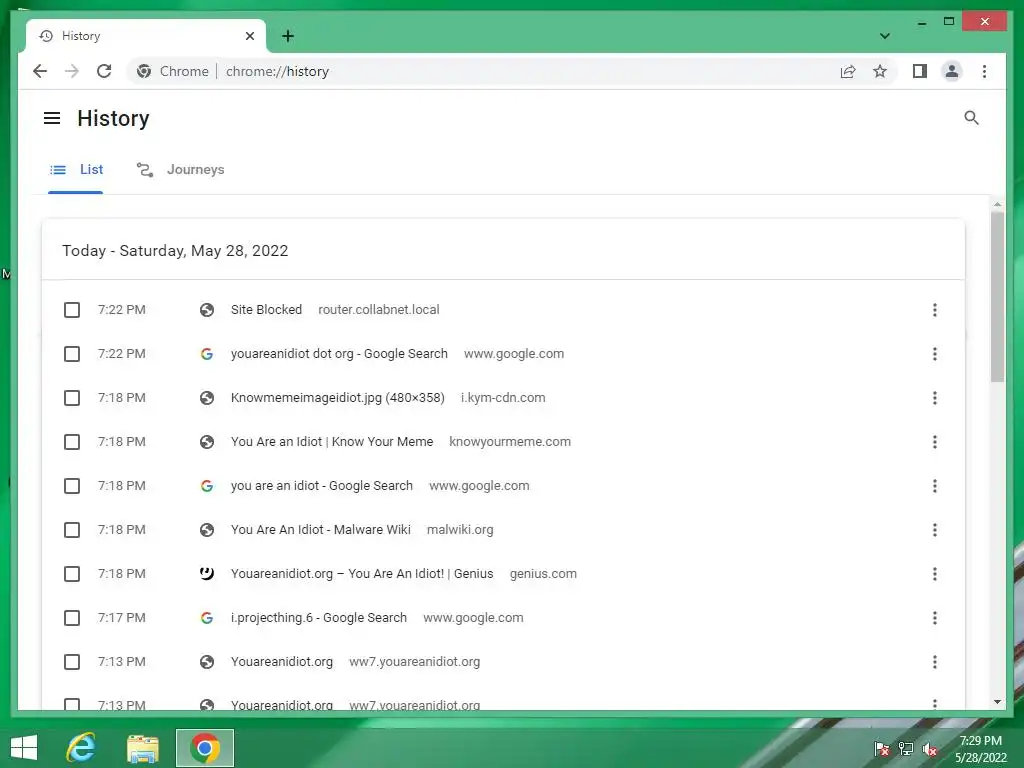Click the Chrome site info icon in address bar
The height and width of the screenshot is (768, 1024).
[x=144, y=71]
